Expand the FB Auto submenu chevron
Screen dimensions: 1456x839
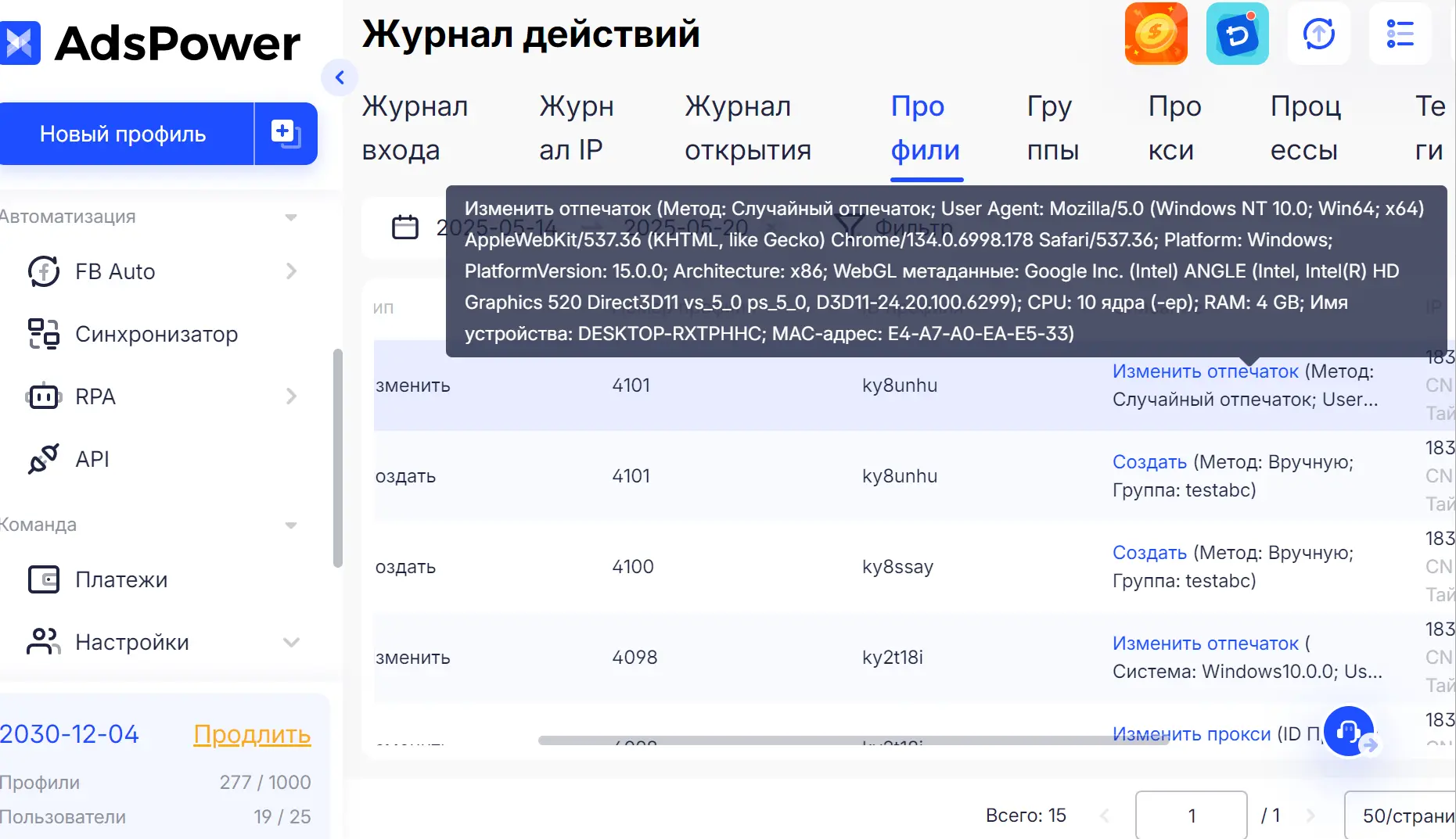tap(291, 271)
